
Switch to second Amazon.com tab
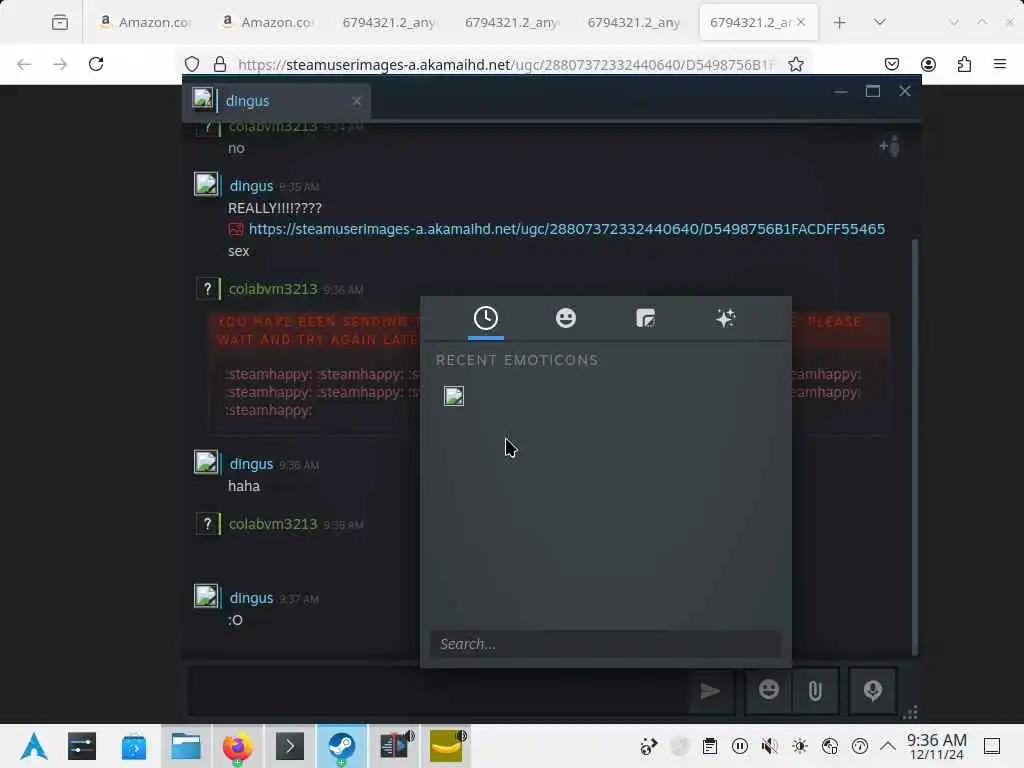pos(267,23)
